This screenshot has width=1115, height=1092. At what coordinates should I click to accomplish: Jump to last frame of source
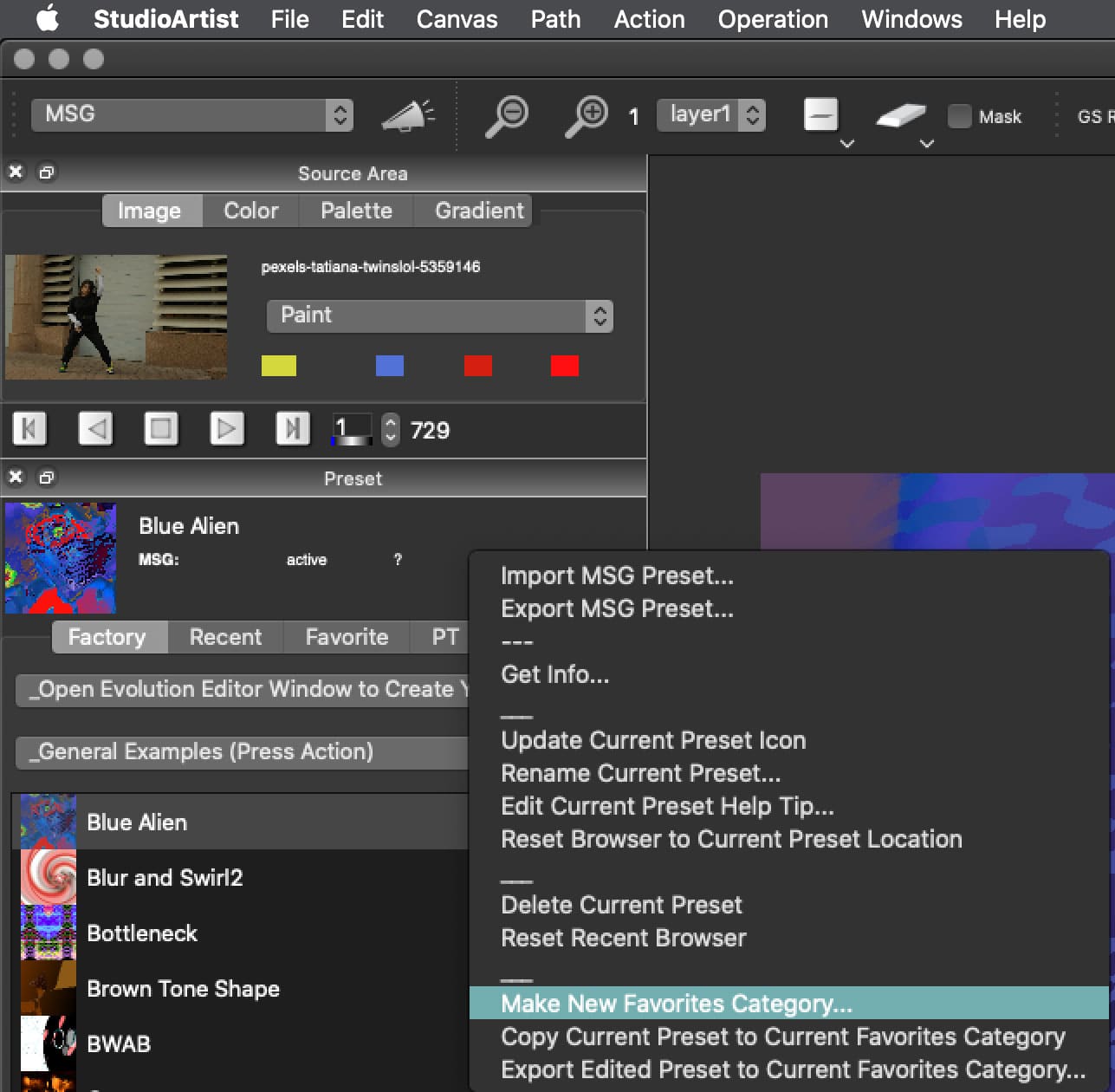pyautogui.click(x=293, y=428)
